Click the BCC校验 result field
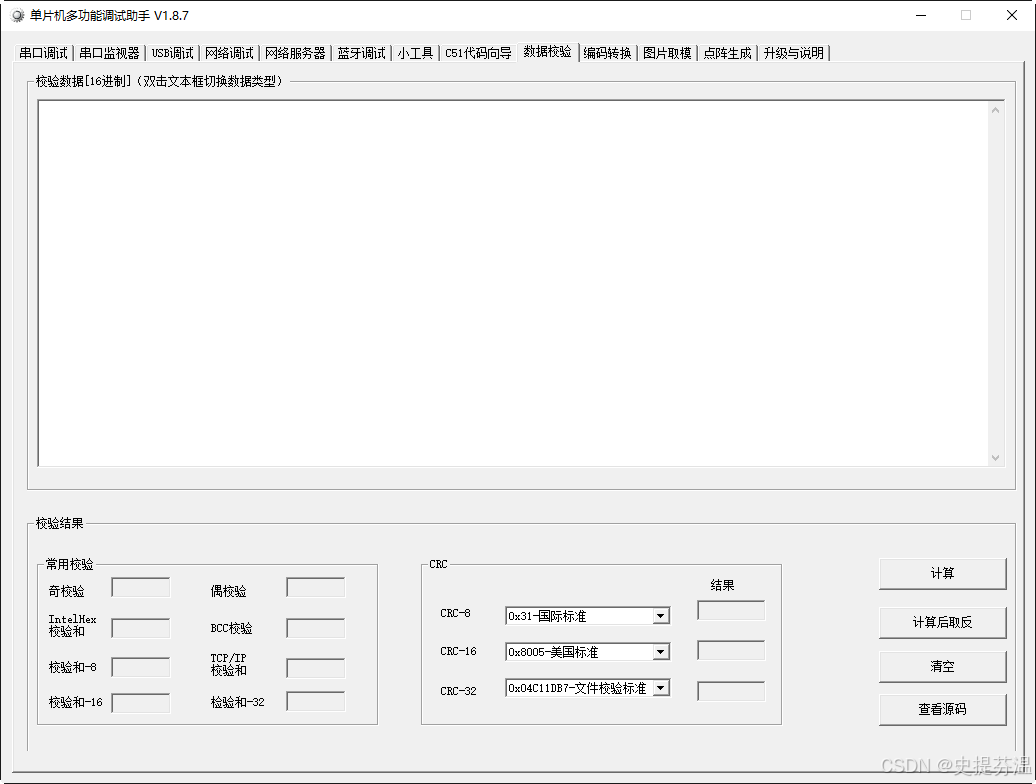The width and height of the screenshot is (1036, 784). (316, 628)
